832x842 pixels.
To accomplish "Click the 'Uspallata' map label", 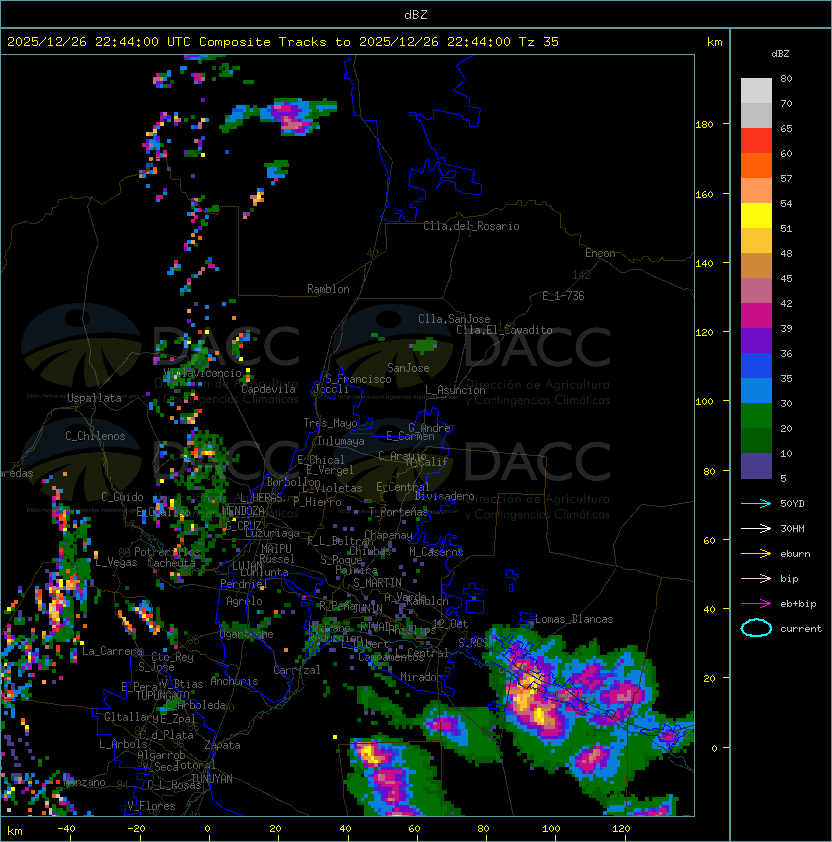I will 94,398.
